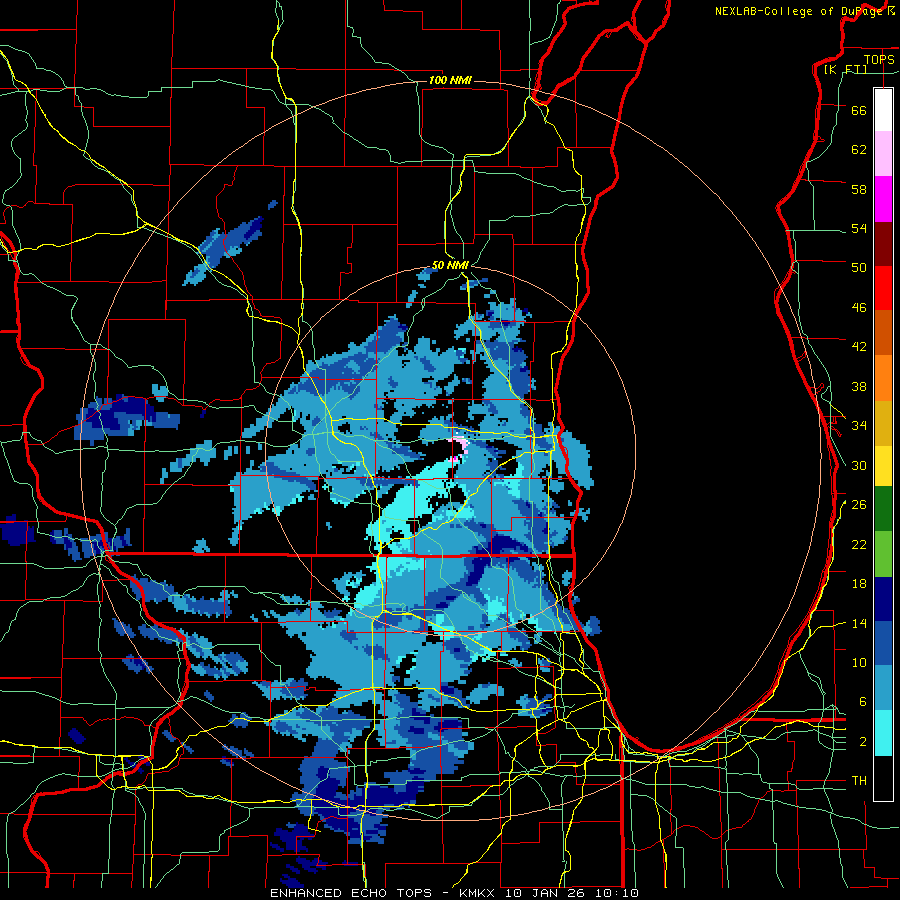Click the legend value 10
The width and height of the screenshot is (900, 900).
(859, 662)
